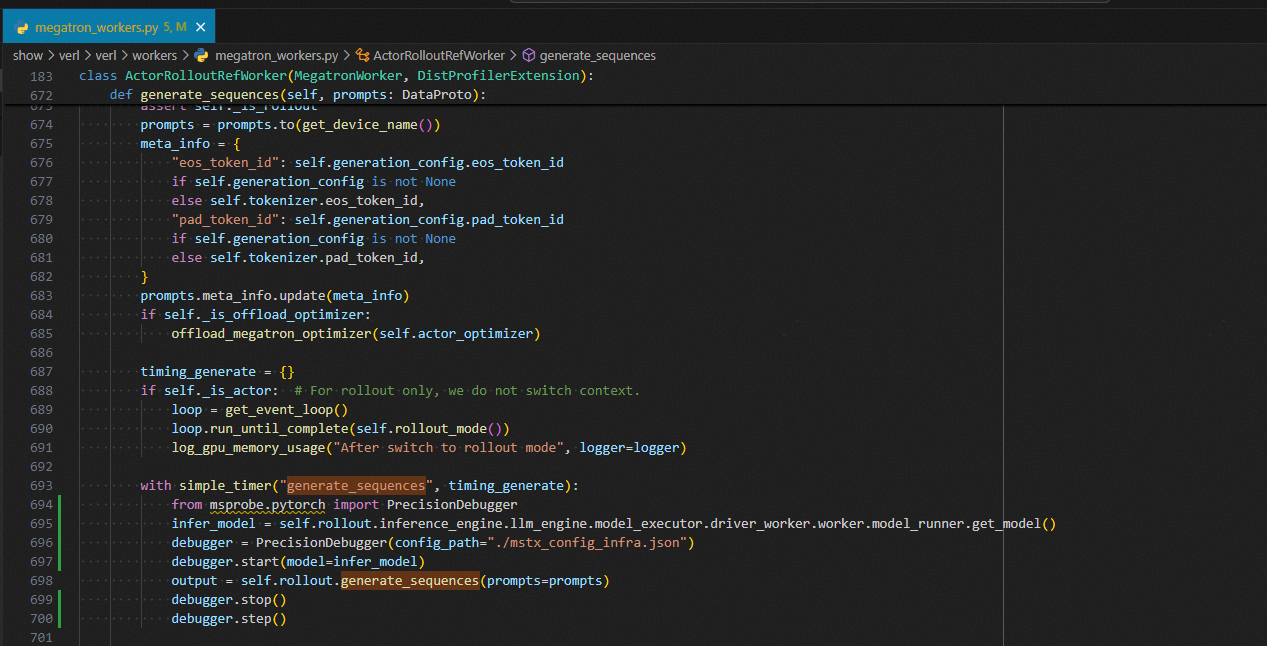
Task: Click highlighted "generate_sequences" string on line 693
Action: (356, 486)
